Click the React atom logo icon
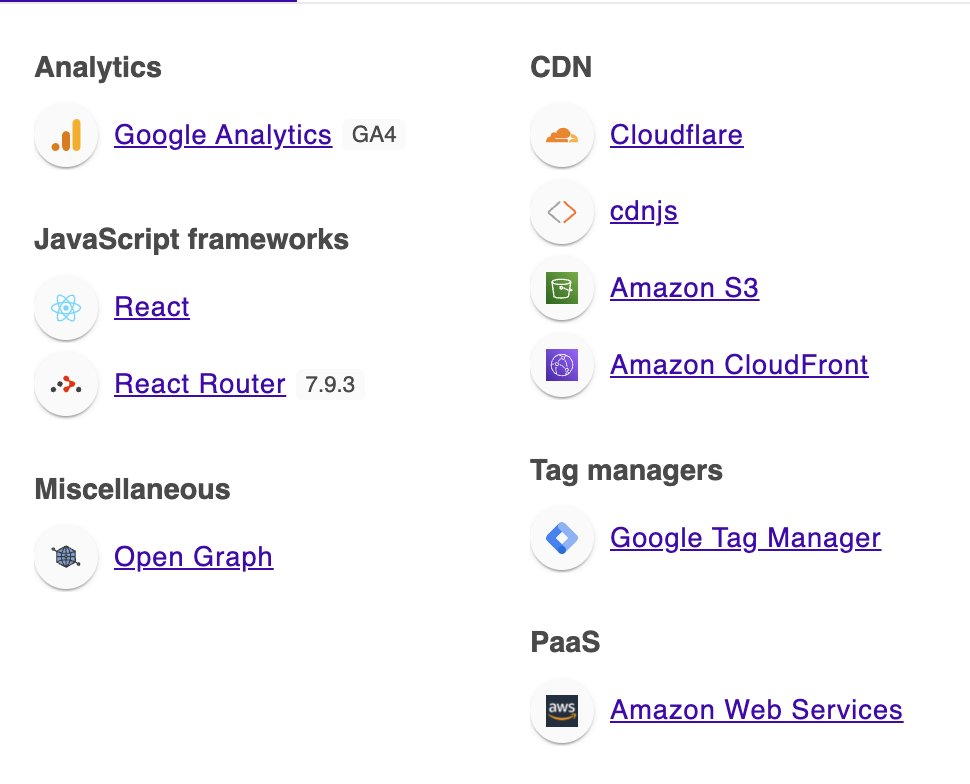The height and width of the screenshot is (784, 970). 66,307
